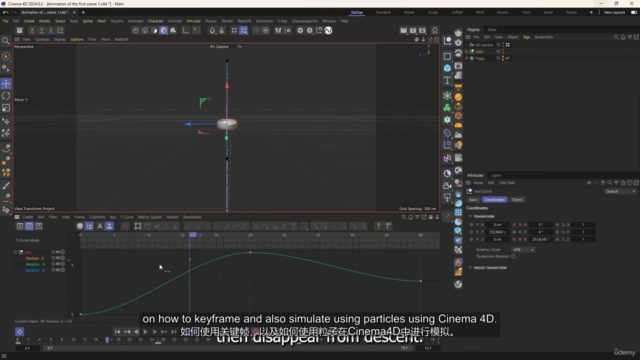640x360 pixels.
Task: Open timeline F-Curve menu
Action: pyautogui.click(x=127, y=217)
